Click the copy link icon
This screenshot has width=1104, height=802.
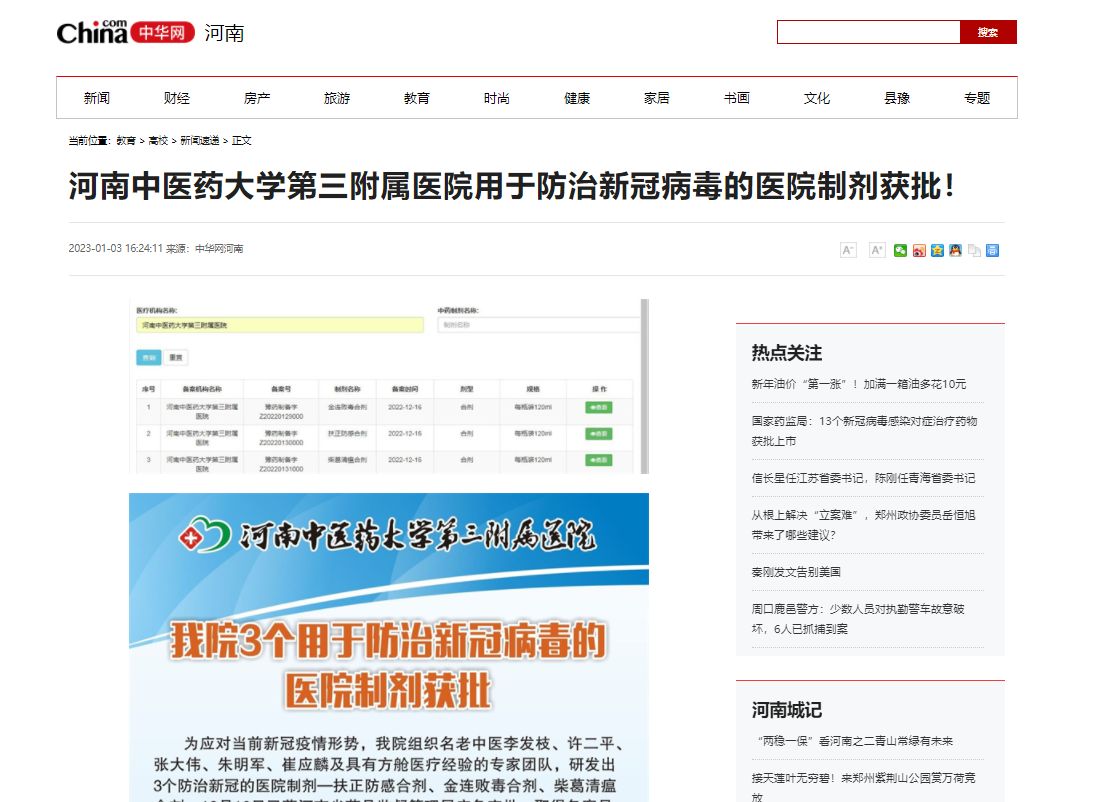974,250
